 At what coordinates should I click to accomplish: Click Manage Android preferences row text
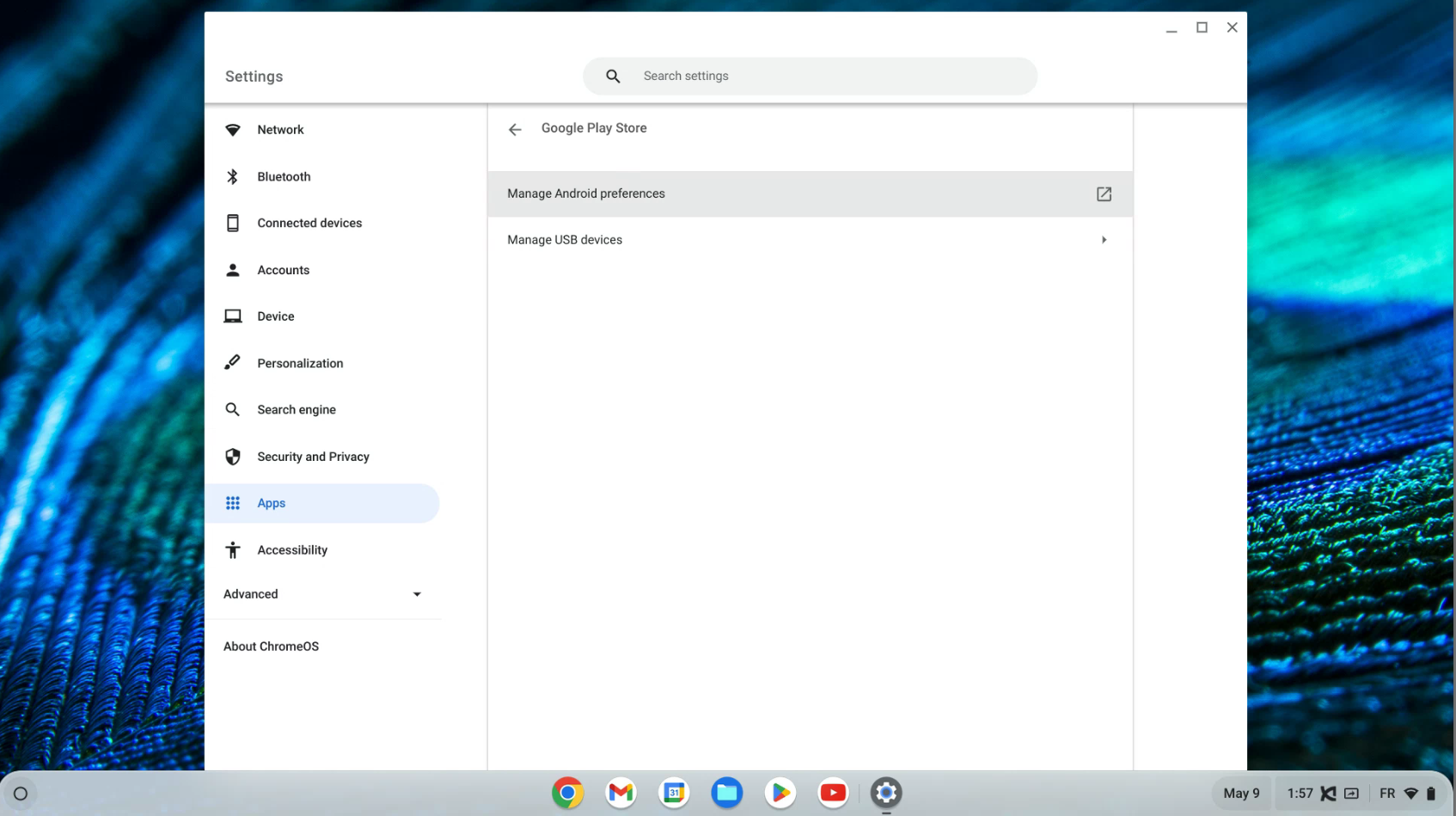586,193
